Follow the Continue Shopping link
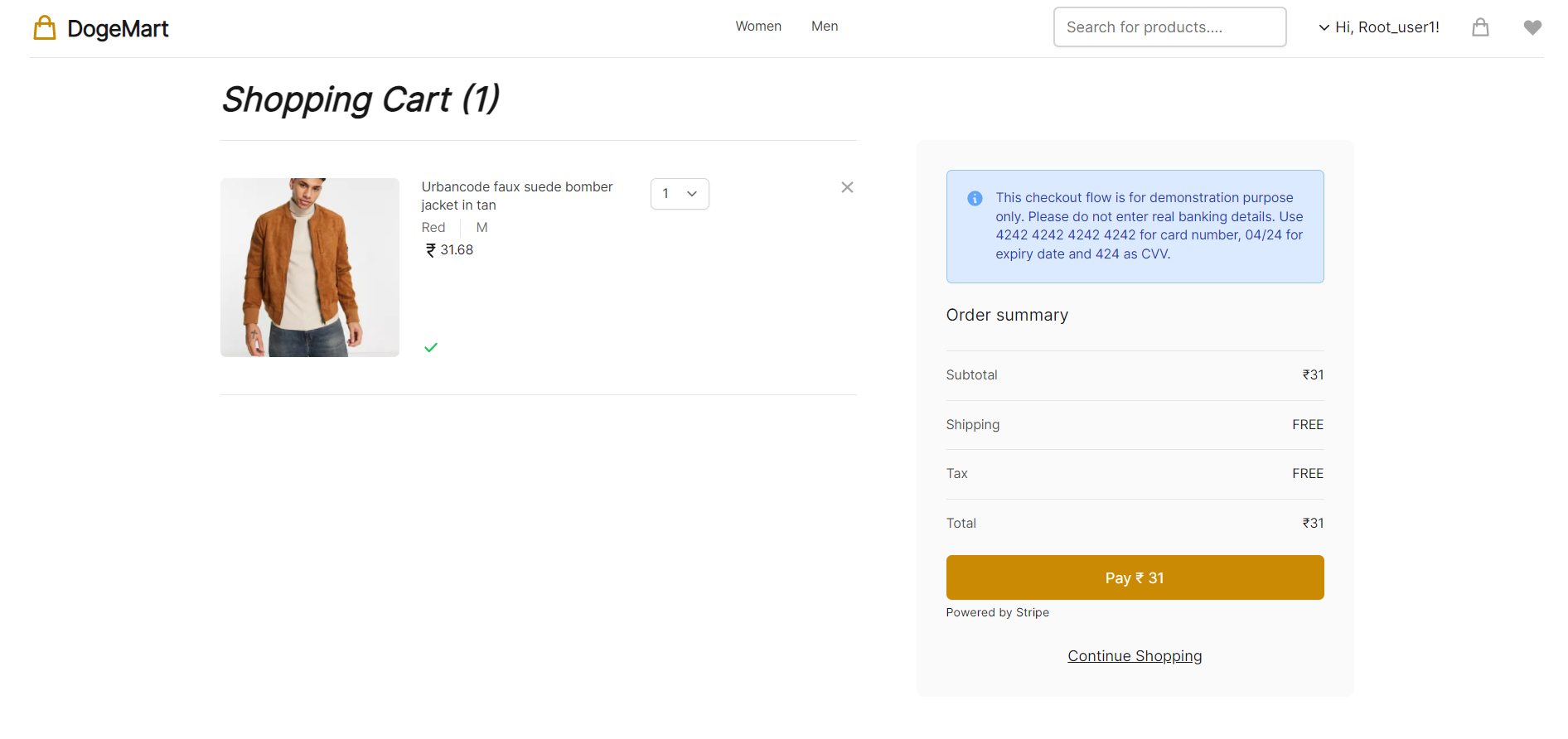Screen dimensions: 1568x739 pos(1134,656)
